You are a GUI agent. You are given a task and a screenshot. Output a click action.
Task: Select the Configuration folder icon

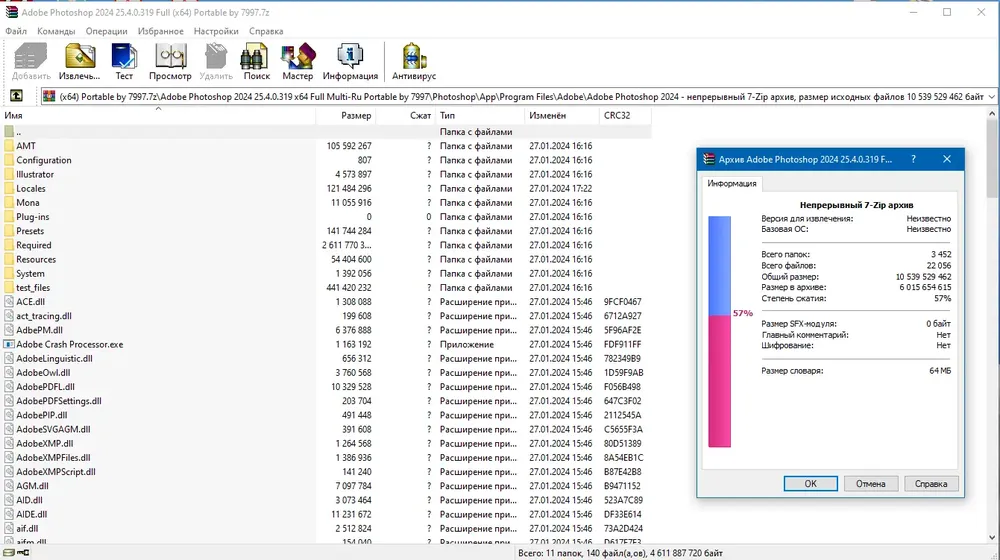(9, 160)
